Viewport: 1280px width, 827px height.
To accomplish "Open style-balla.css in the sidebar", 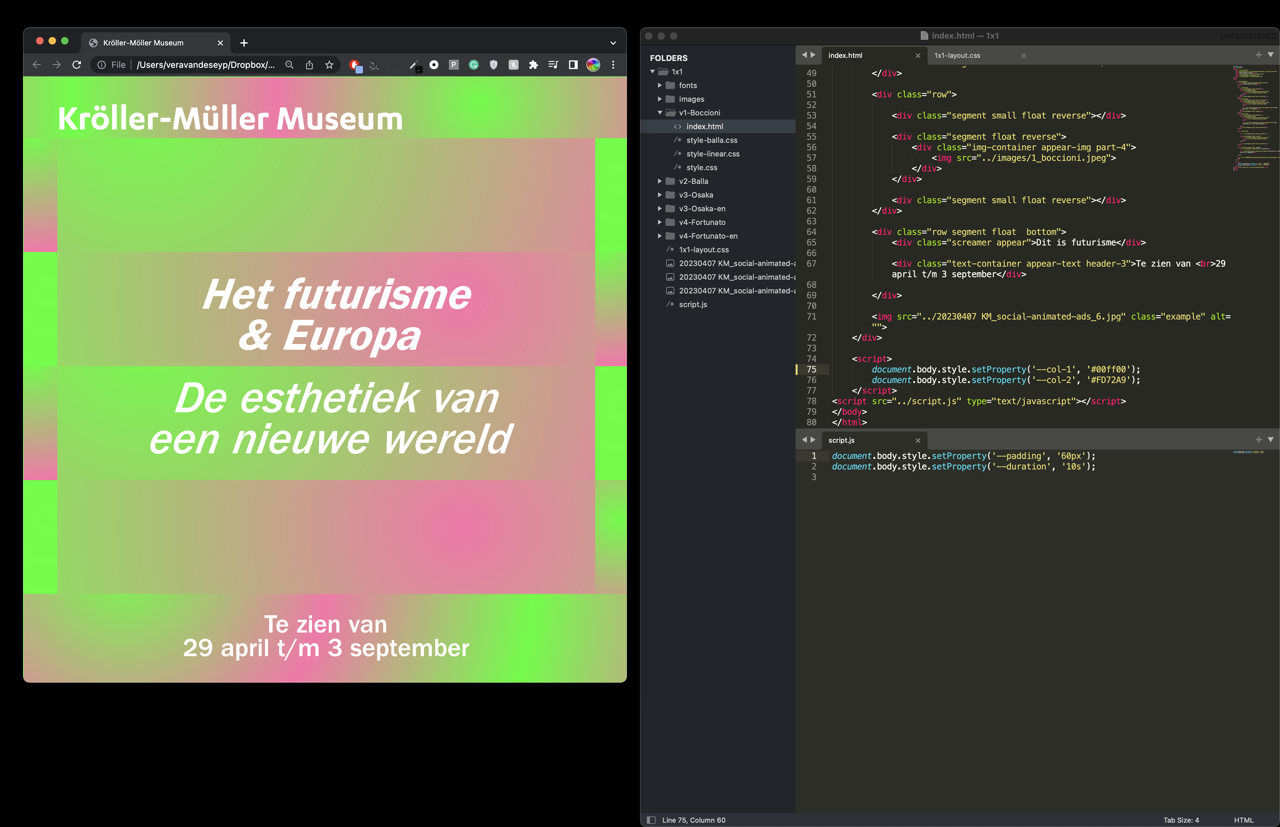I will click(711, 140).
